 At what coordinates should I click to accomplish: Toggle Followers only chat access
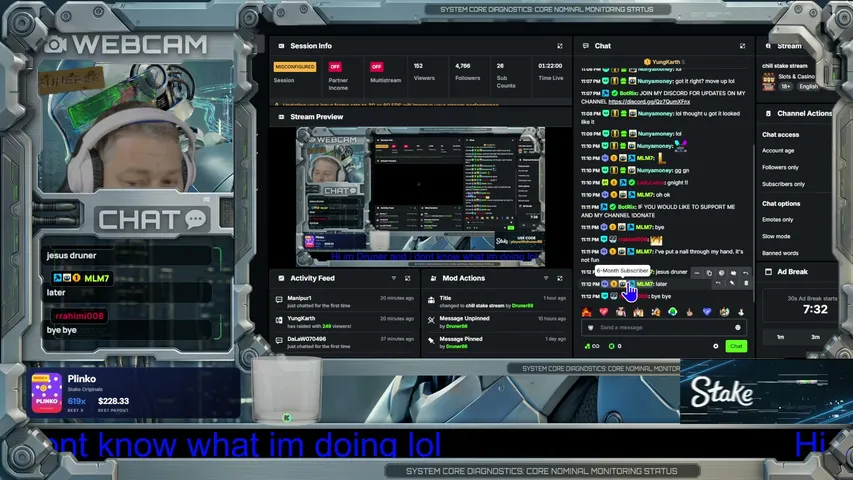coord(780,168)
